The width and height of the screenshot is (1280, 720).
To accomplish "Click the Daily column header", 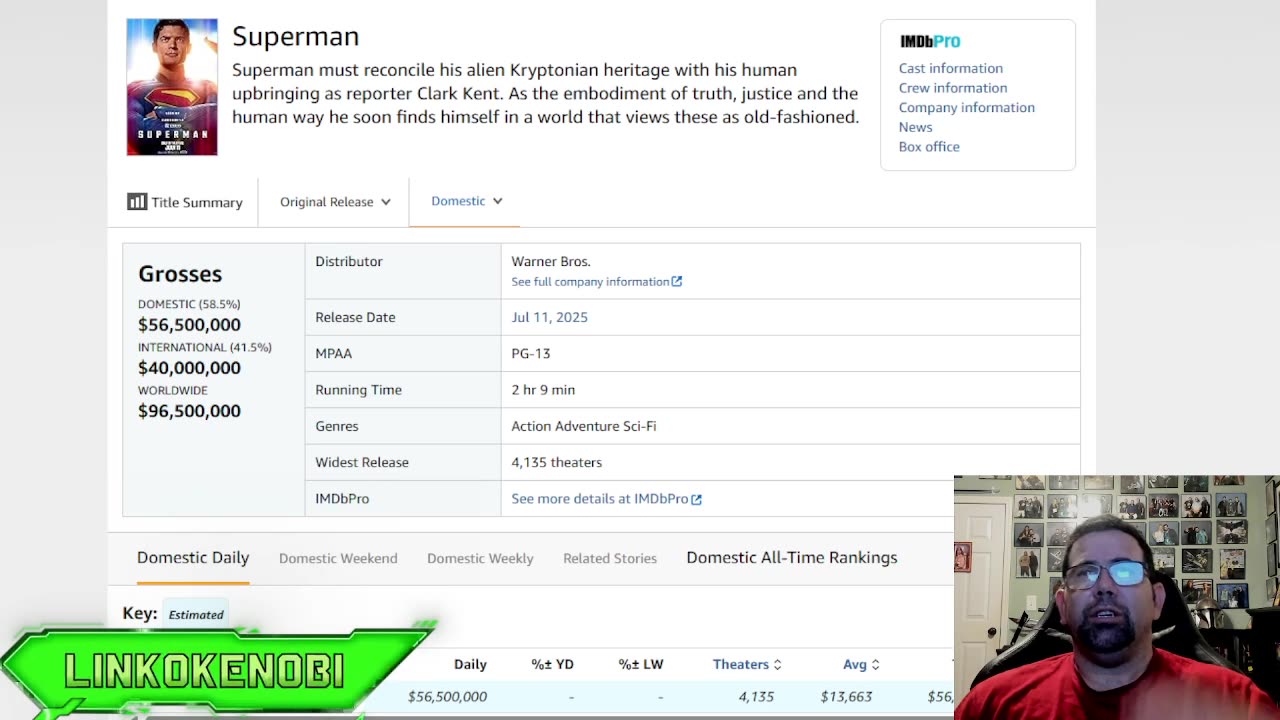I will [470, 664].
